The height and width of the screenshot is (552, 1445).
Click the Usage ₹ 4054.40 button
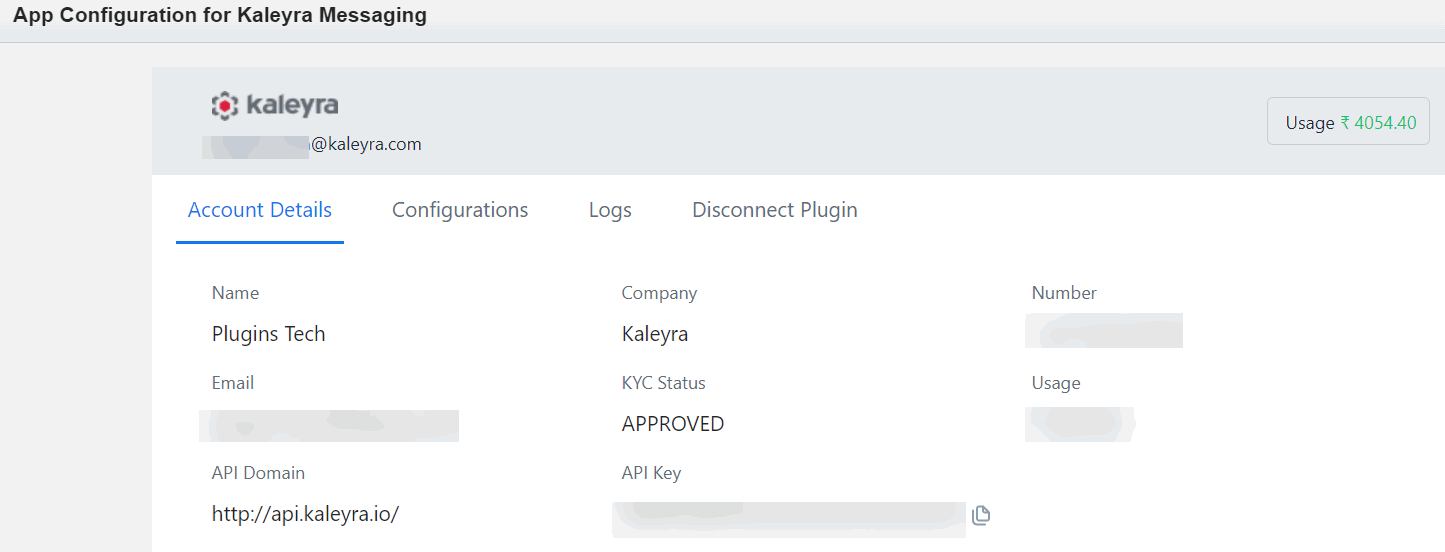tap(1348, 122)
